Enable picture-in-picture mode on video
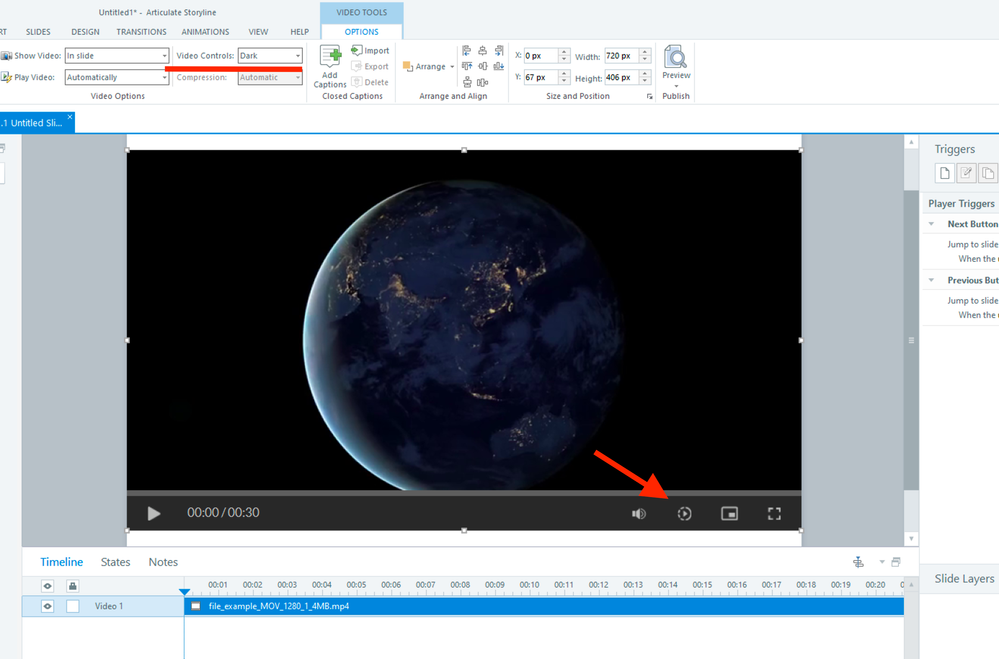 (x=729, y=513)
